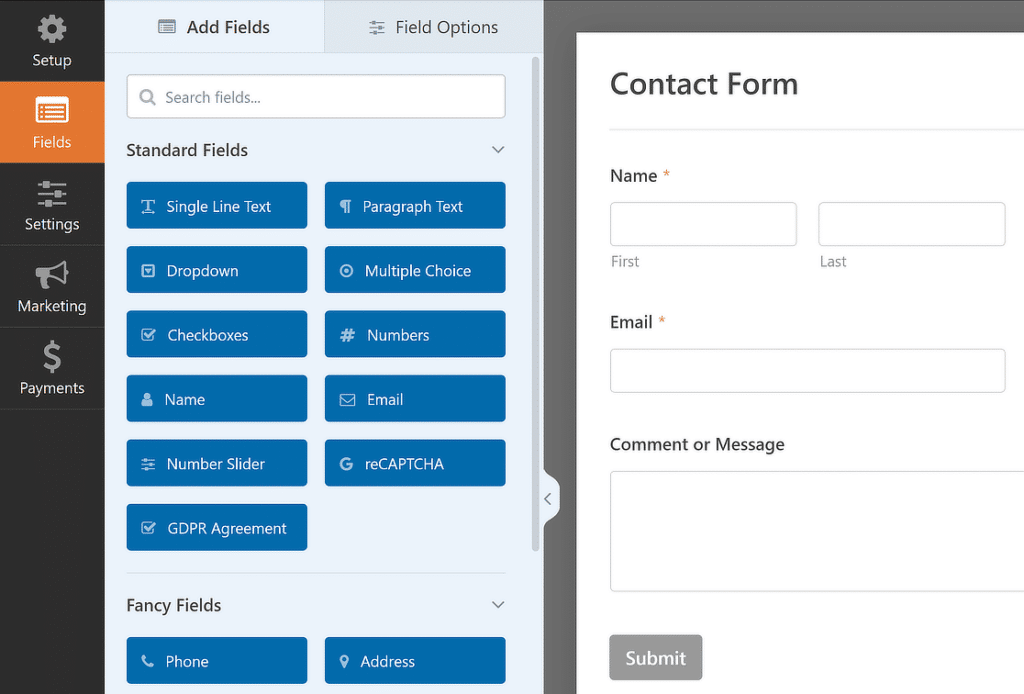Image resolution: width=1024 pixels, height=694 pixels.
Task: Open the Setup panel
Action: point(52,40)
